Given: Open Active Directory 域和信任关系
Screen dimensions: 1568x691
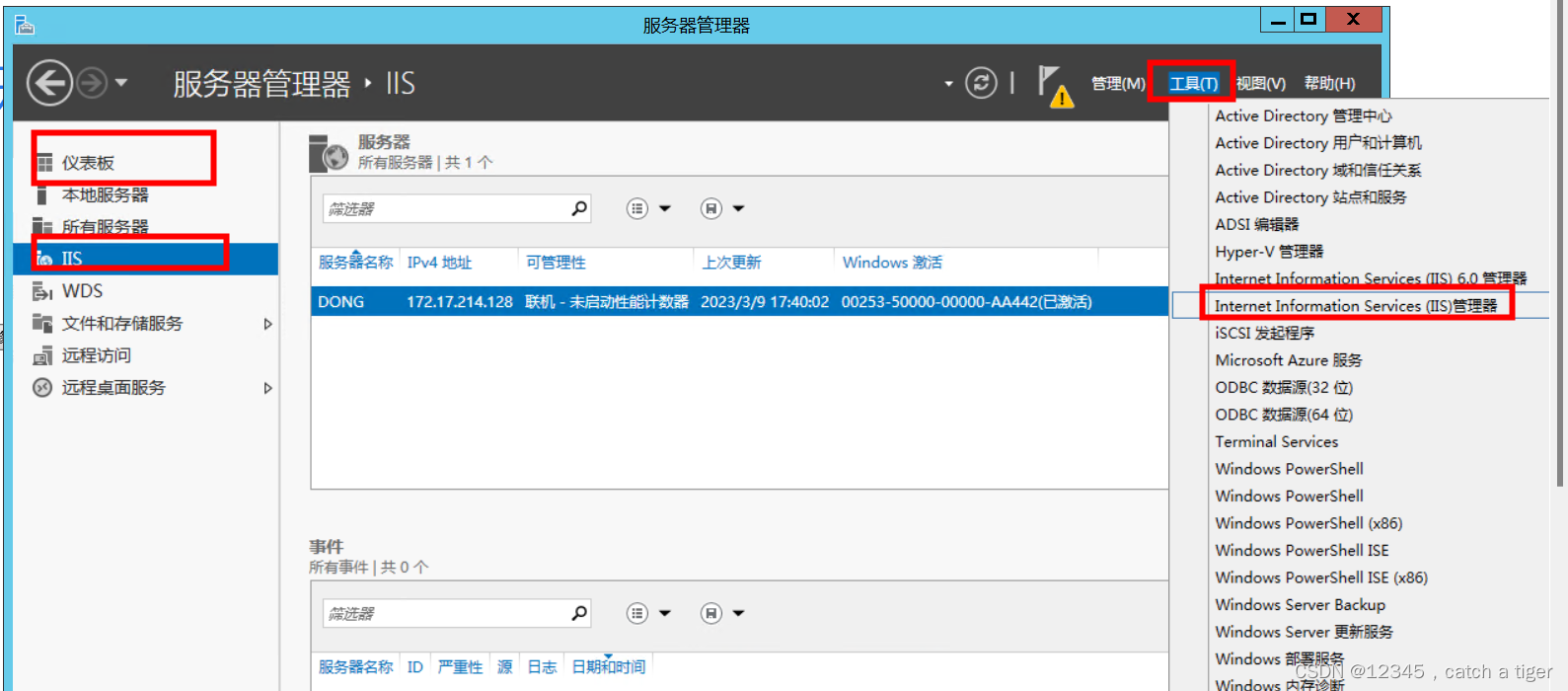Looking at the screenshot, I should [1318, 171].
